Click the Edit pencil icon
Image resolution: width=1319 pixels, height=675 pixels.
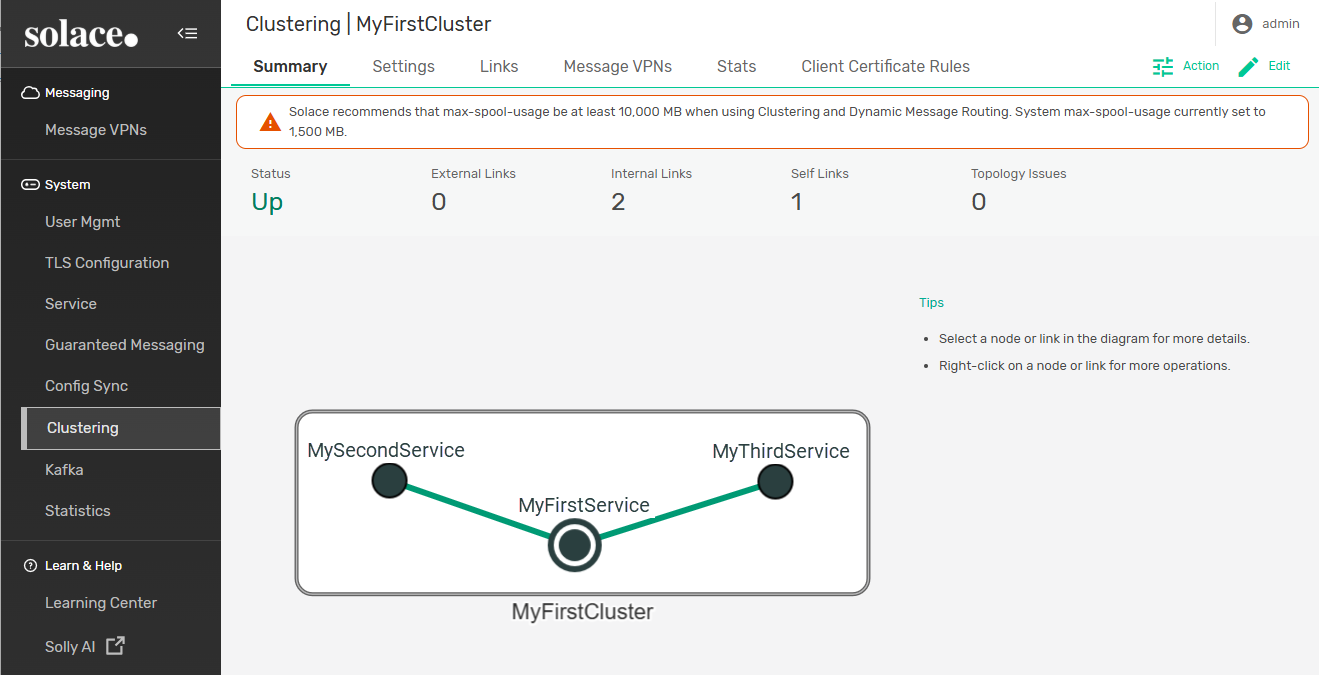pos(1248,67)
